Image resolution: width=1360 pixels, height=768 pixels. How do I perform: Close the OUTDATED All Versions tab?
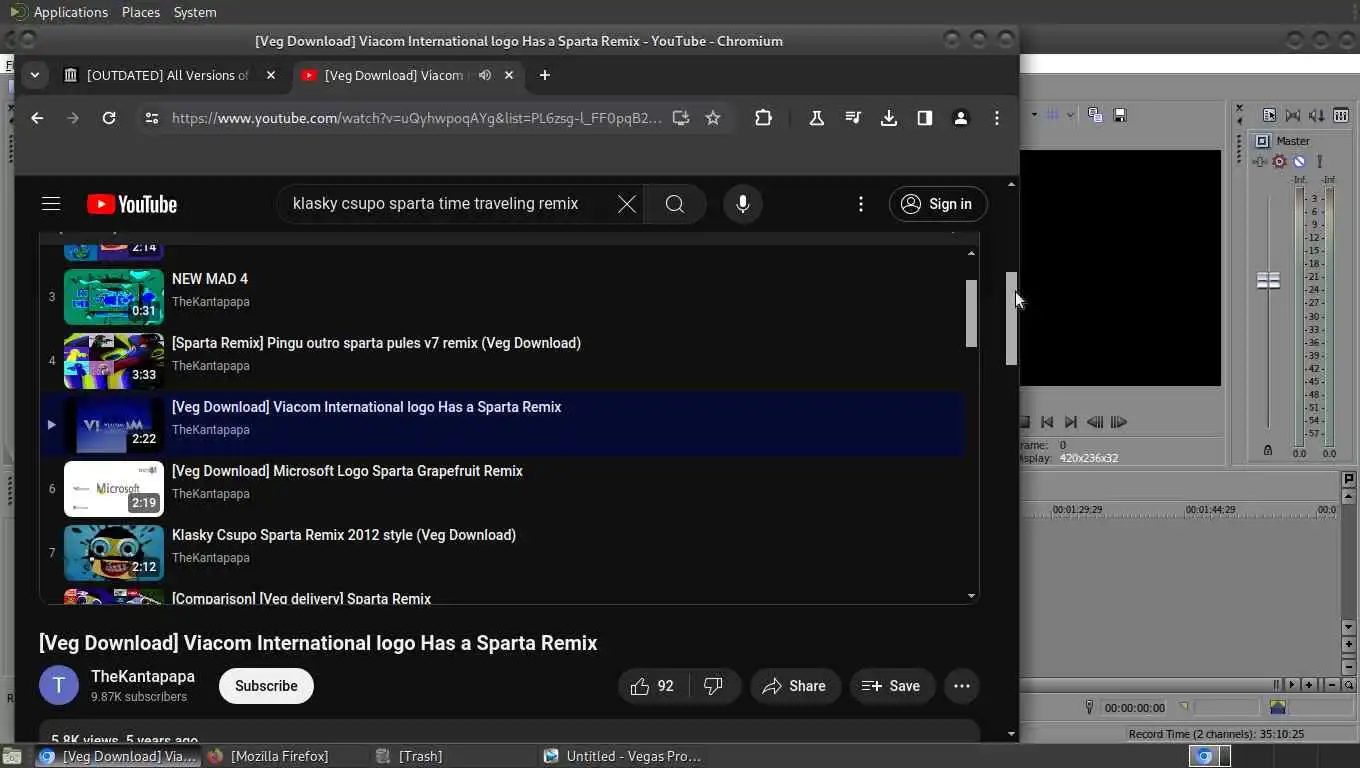(271, 75)
